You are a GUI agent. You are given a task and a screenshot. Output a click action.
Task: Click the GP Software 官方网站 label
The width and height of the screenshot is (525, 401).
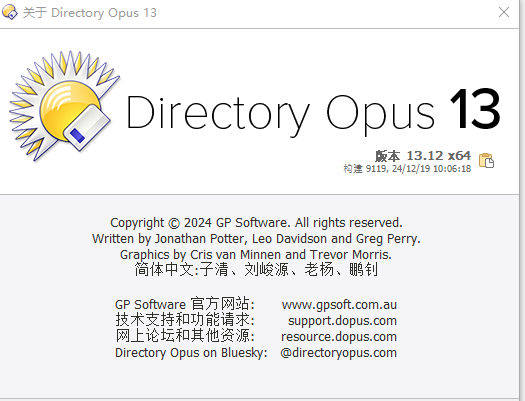tap(185, 304)
